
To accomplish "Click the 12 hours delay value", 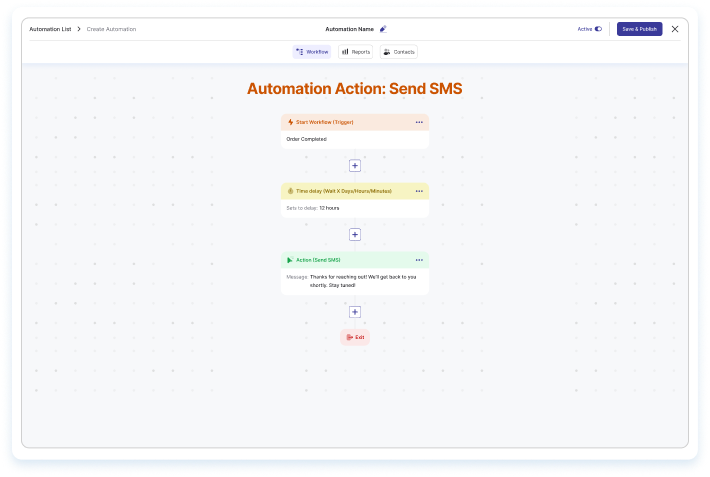I will [x=329, y=208].
